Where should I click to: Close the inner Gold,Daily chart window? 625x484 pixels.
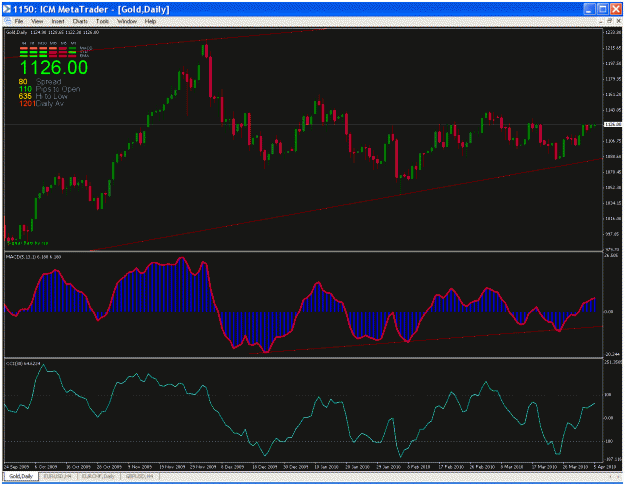tap(617, 21)
